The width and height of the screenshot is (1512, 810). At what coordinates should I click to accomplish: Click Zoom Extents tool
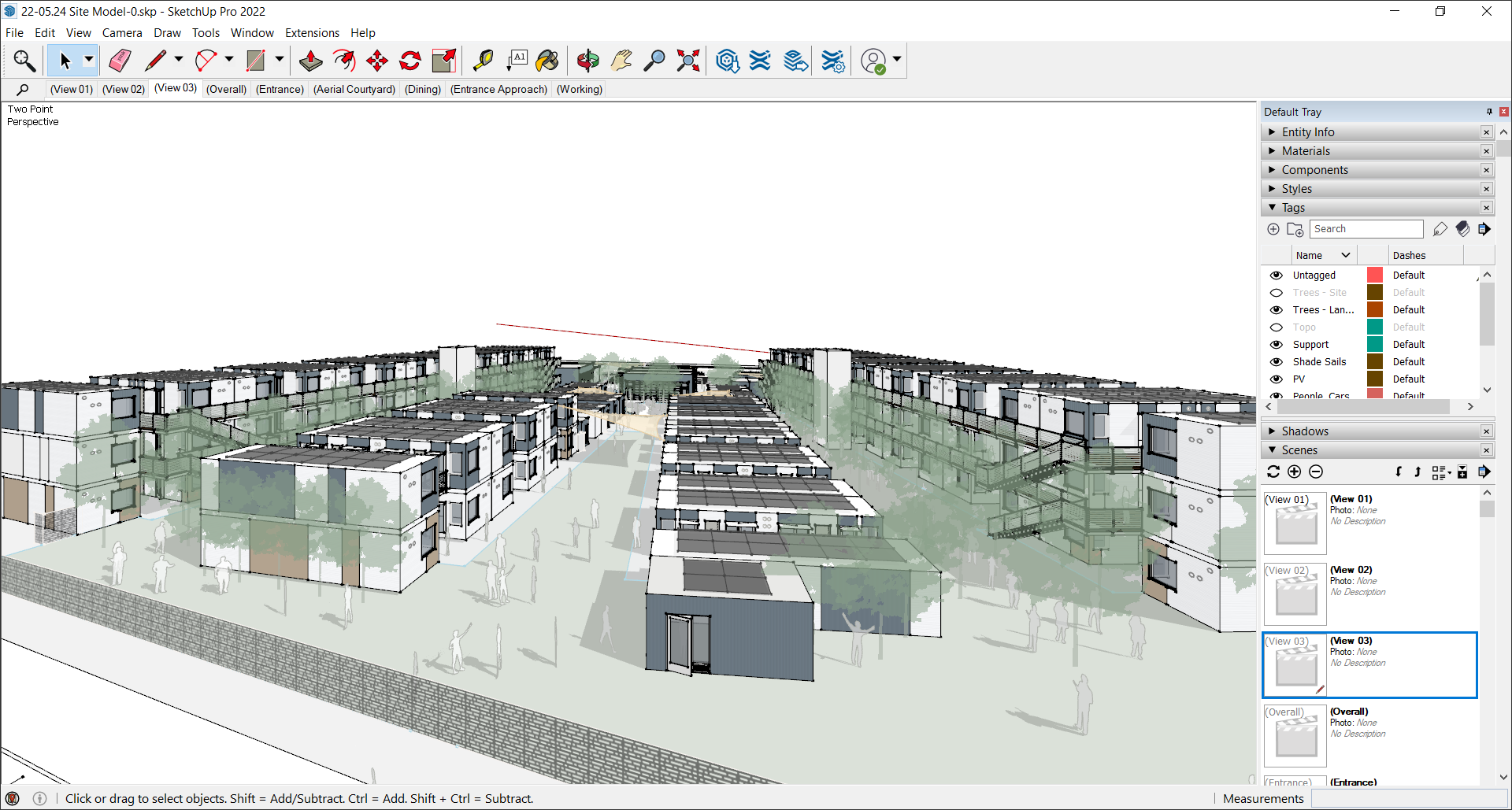coord(688,61)
